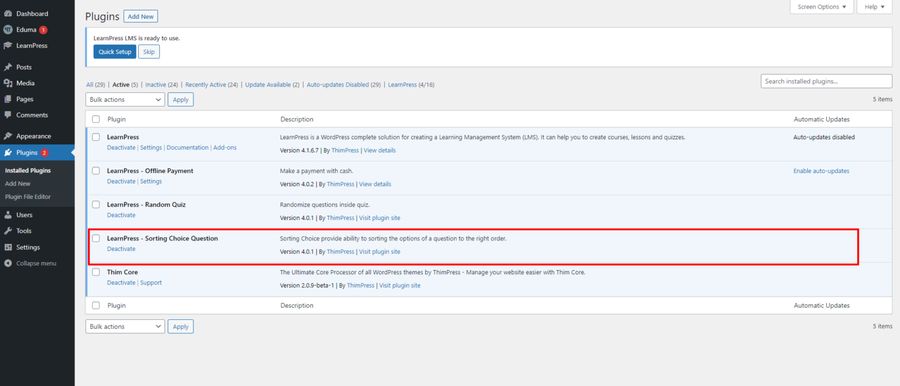This screenshot has height=386, width=900.
Task: Click the bottom Apply button
Action: click(181, 326)
